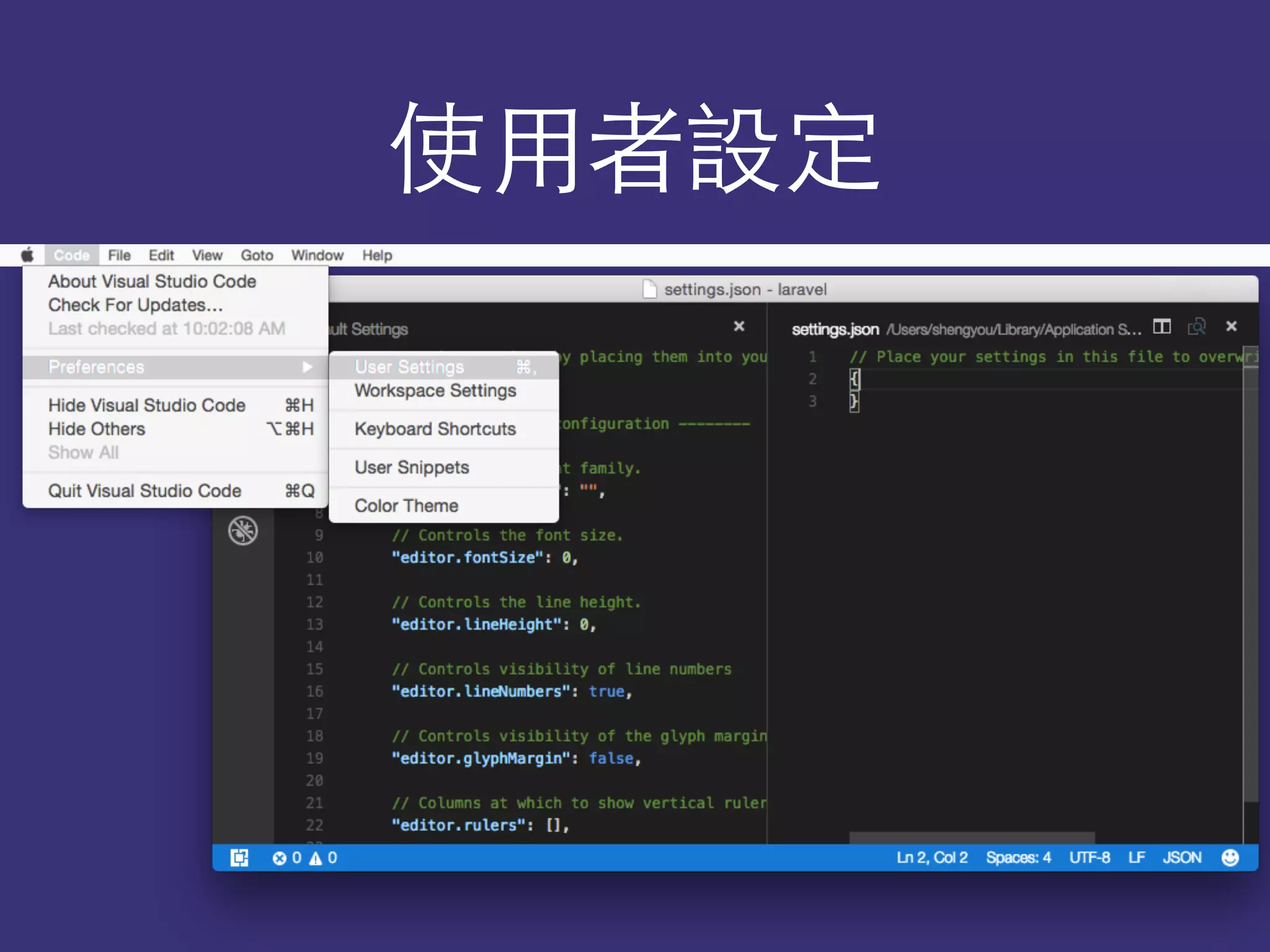
Task: Close the settings.json editor
Action: [x=1232, y=326]
